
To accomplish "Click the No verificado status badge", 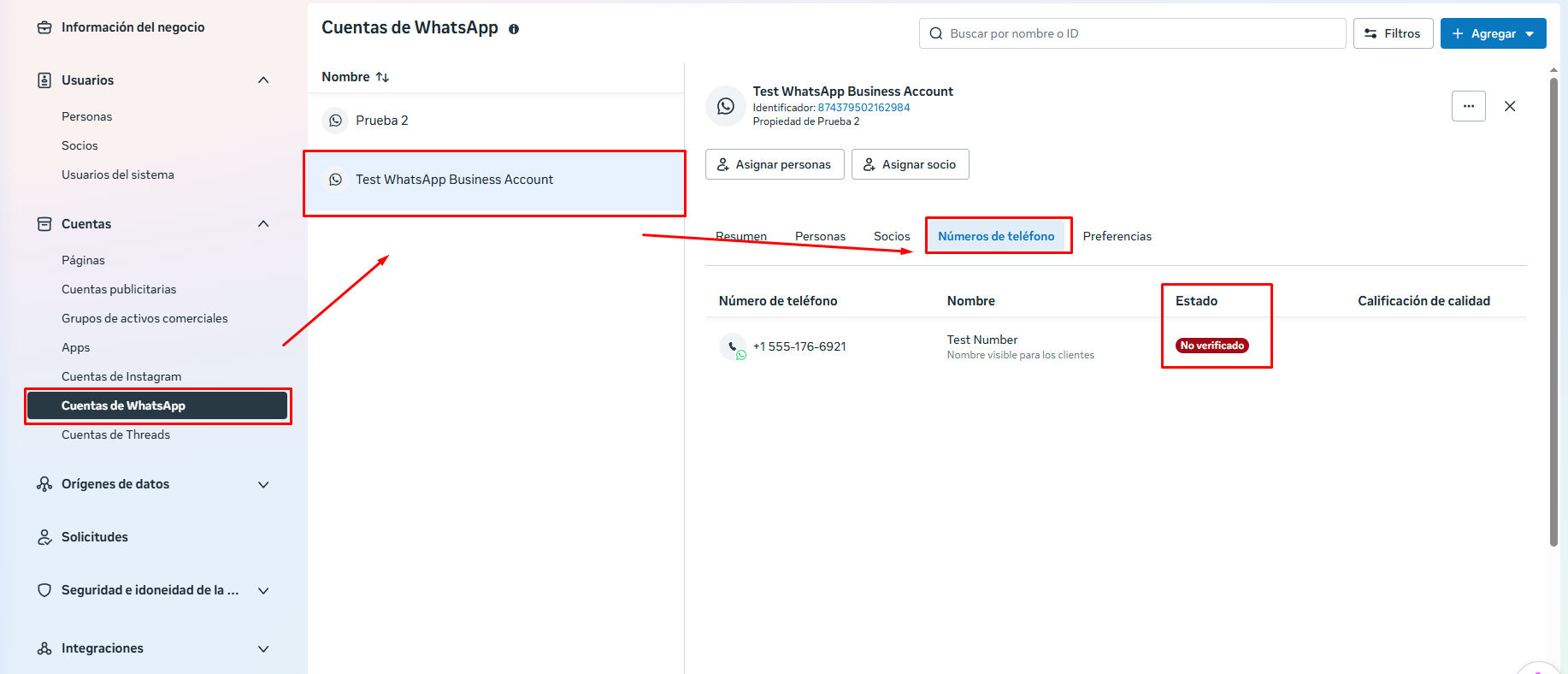I will (x=1212, y=346).
